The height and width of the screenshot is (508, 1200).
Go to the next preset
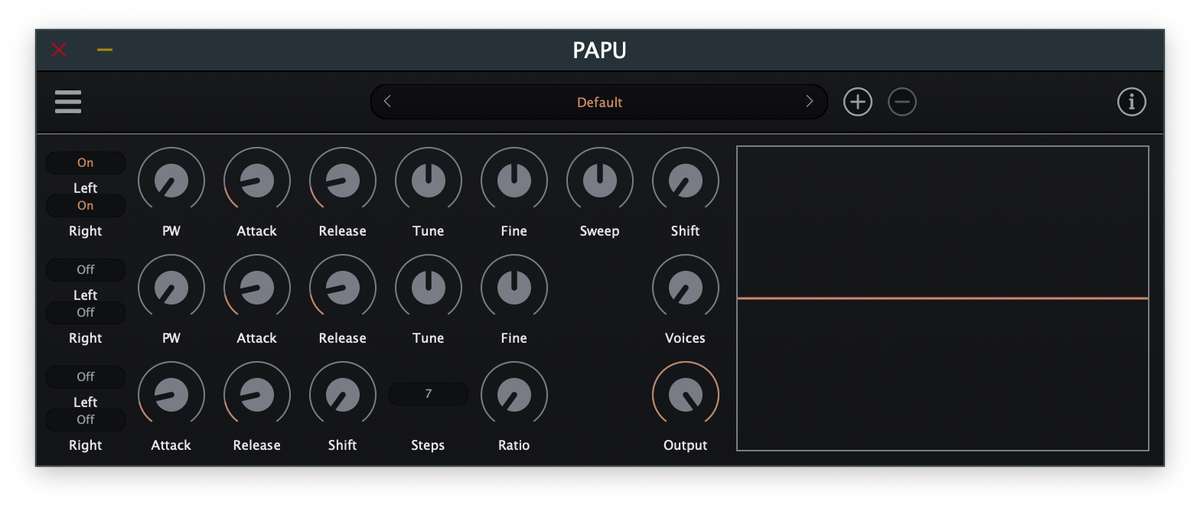tap(809, 102)
